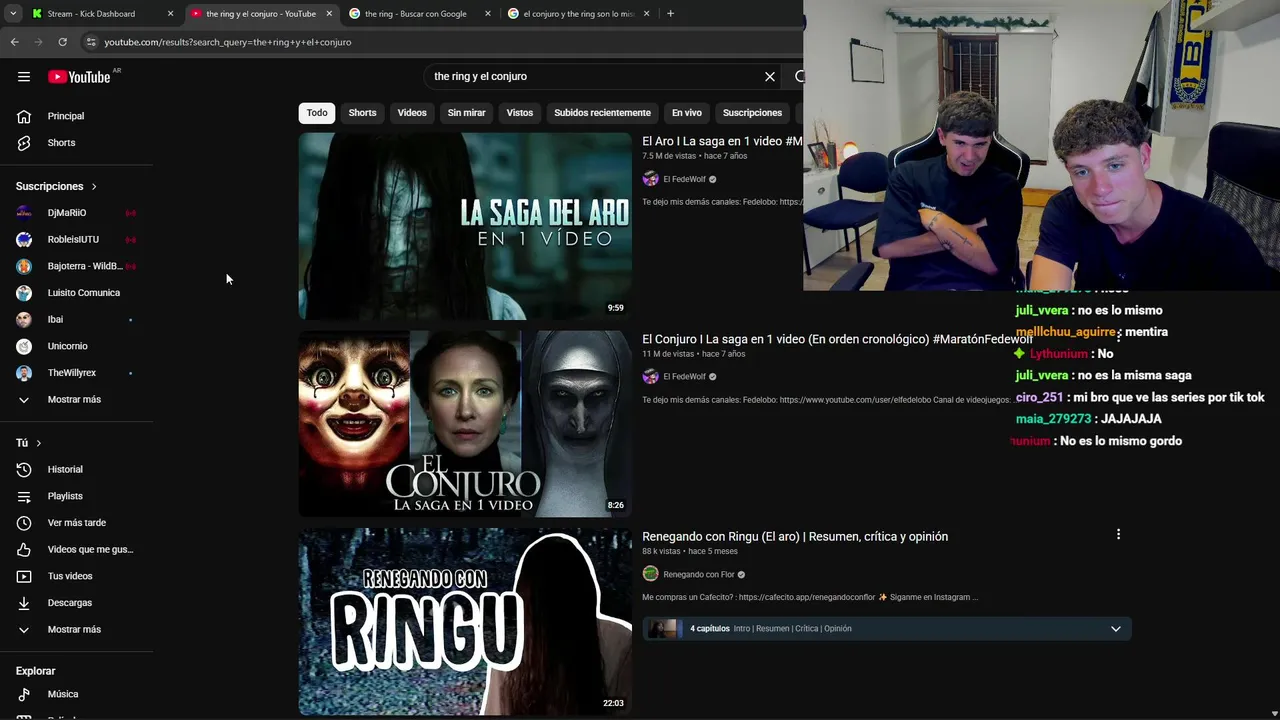
Task: Select the Todo filter chip
Action: tap(317, 113)
